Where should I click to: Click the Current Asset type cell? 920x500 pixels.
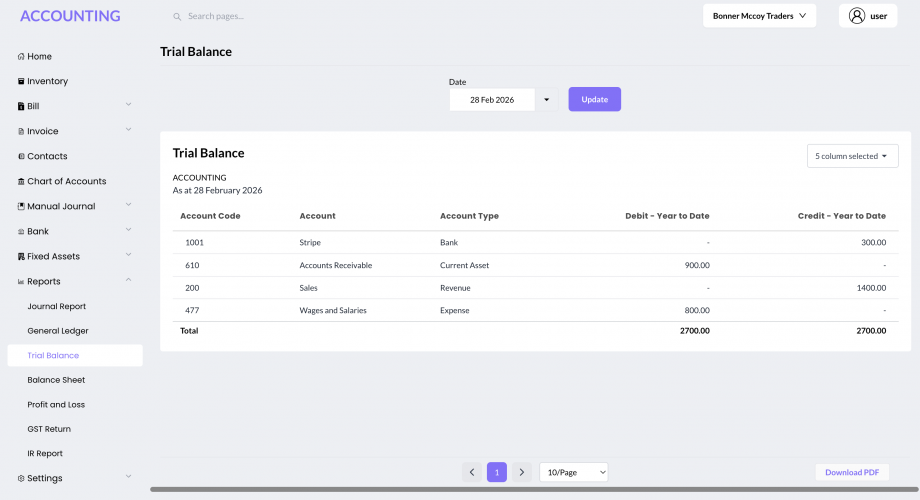pos(464,265)
